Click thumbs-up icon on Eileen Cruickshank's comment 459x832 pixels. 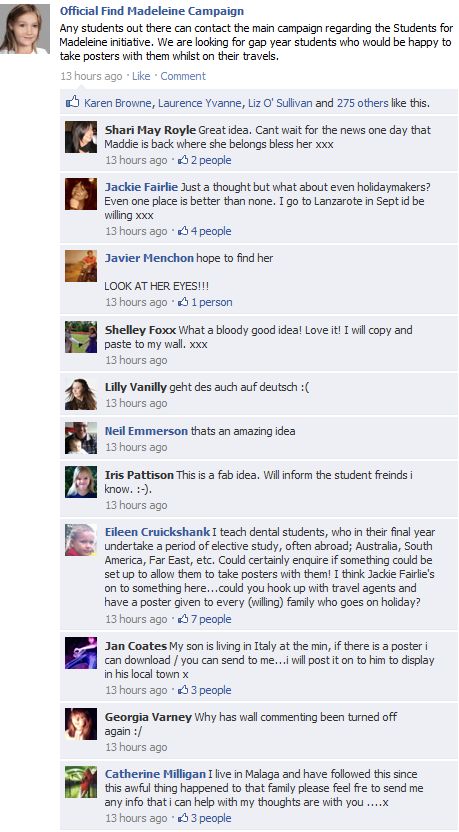pyautogui.click(x=183, y=619)
